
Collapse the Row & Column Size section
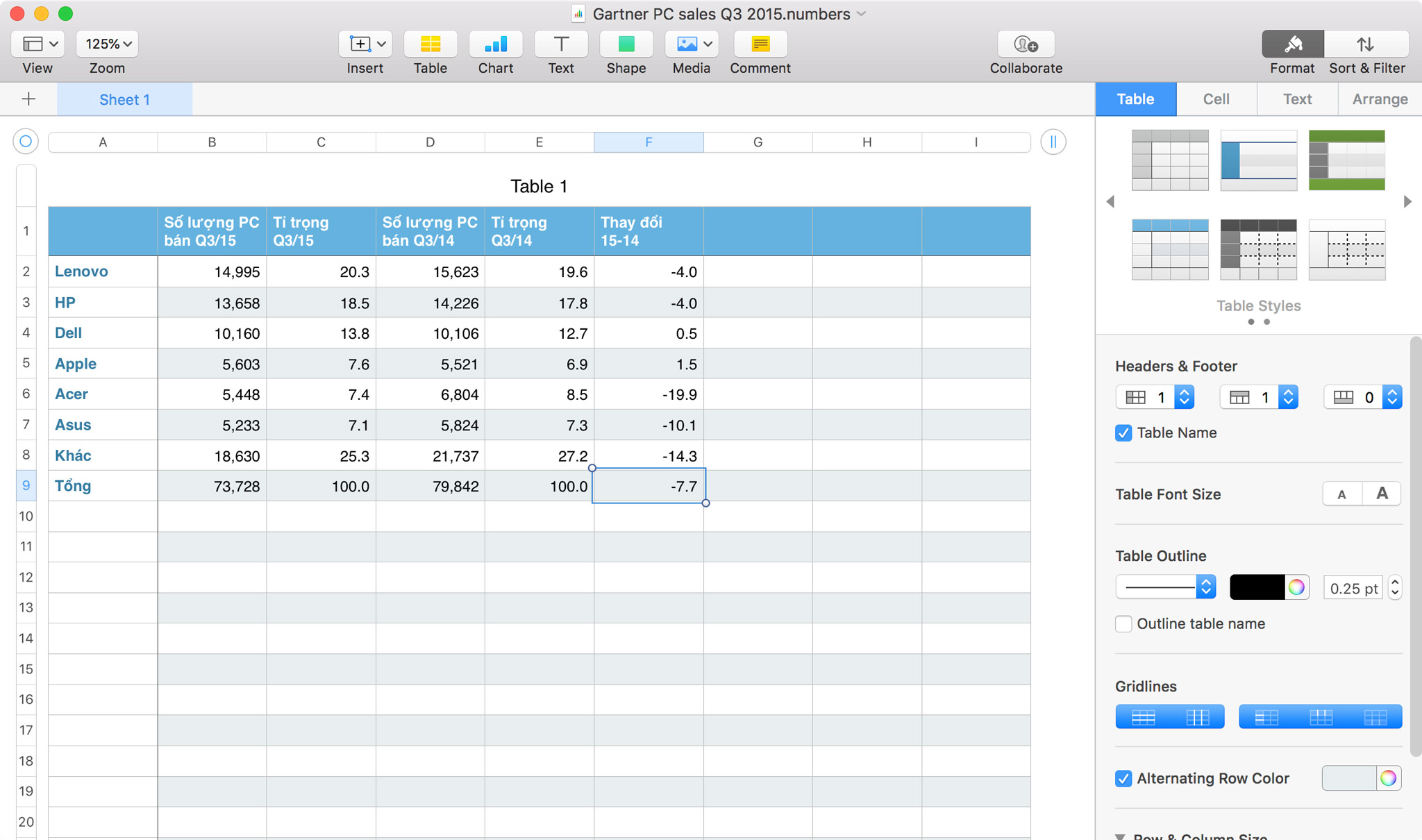click(x=1120, y=837)
